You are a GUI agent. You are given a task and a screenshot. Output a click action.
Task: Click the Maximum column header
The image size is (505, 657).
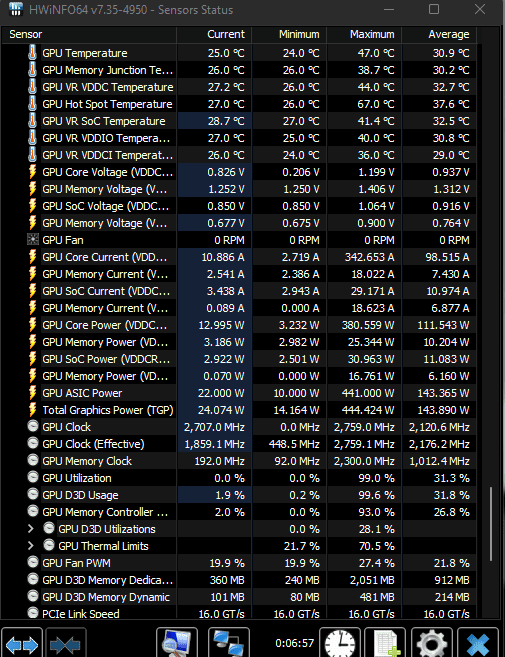coord(364,34)
